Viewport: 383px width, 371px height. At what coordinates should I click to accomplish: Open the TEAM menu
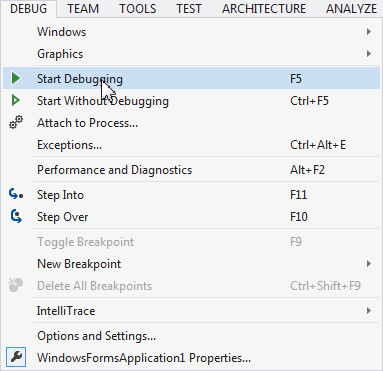tap(83, 9)
